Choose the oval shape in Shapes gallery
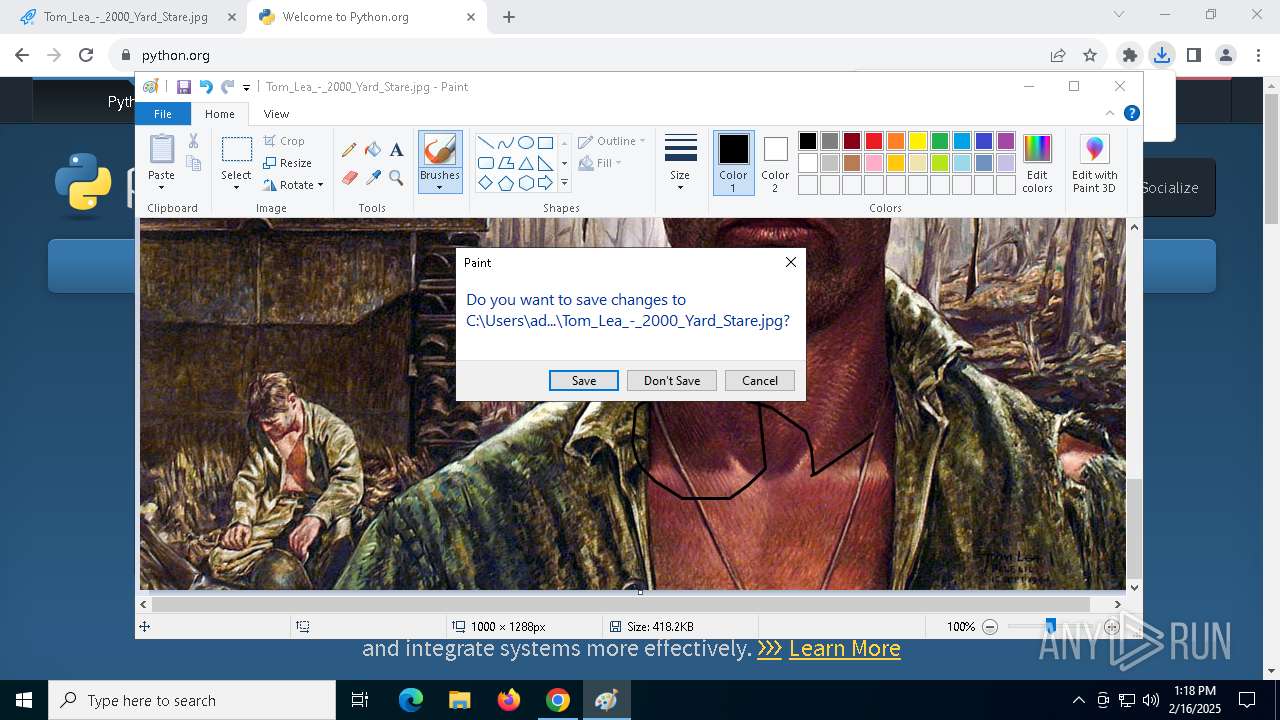Screen dimensions: 1280x720 (x=525, y=143)
